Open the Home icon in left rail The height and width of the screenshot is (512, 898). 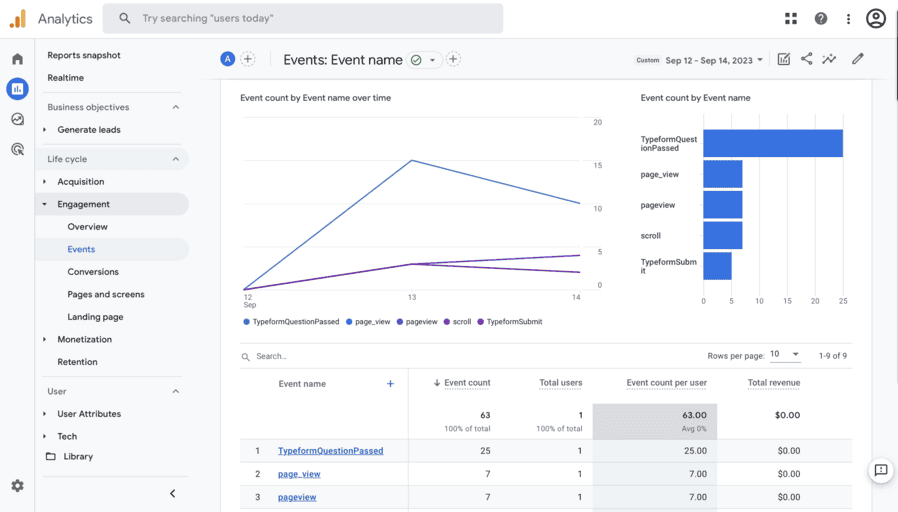click(x=17, y=59)
